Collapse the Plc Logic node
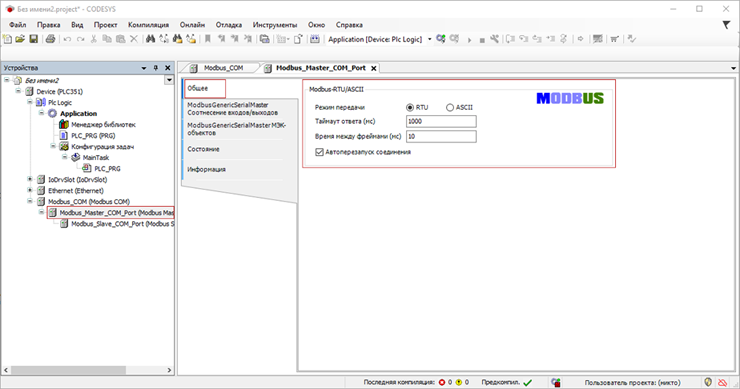 (30, 102)
